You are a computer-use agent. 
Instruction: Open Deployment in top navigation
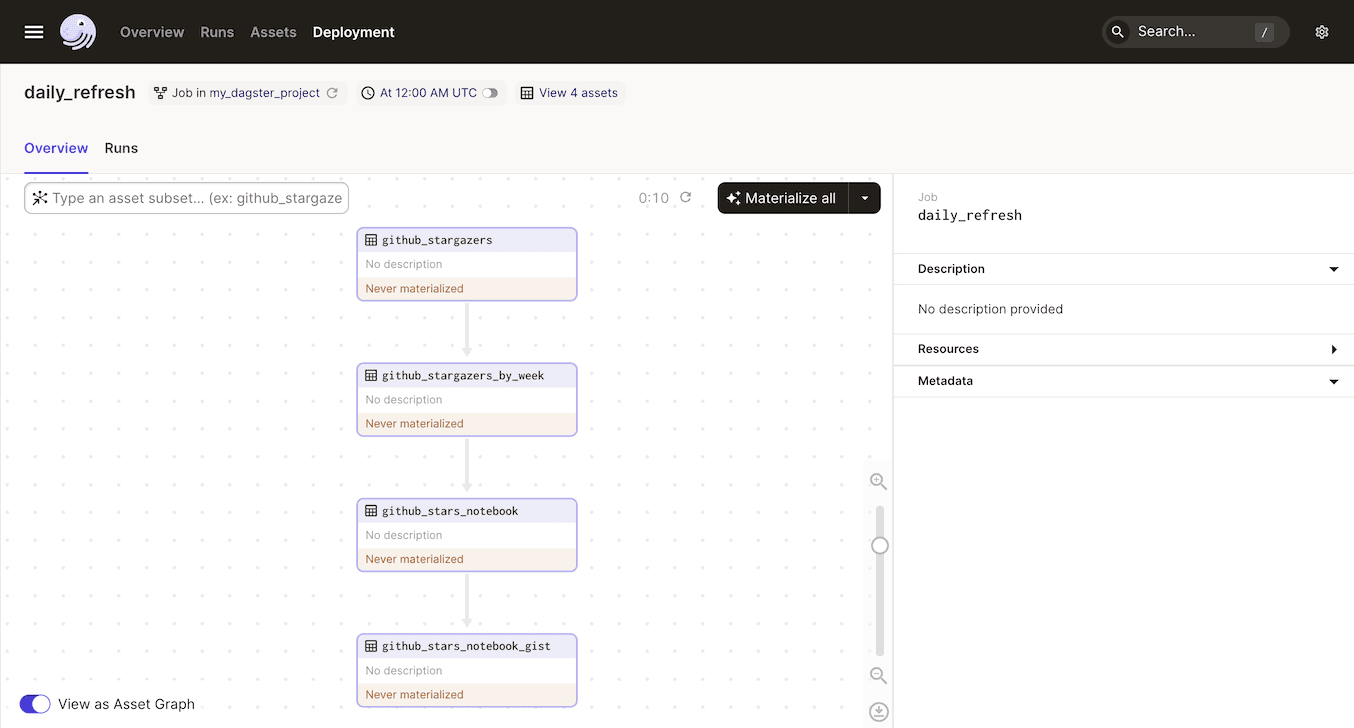(354, 32)
